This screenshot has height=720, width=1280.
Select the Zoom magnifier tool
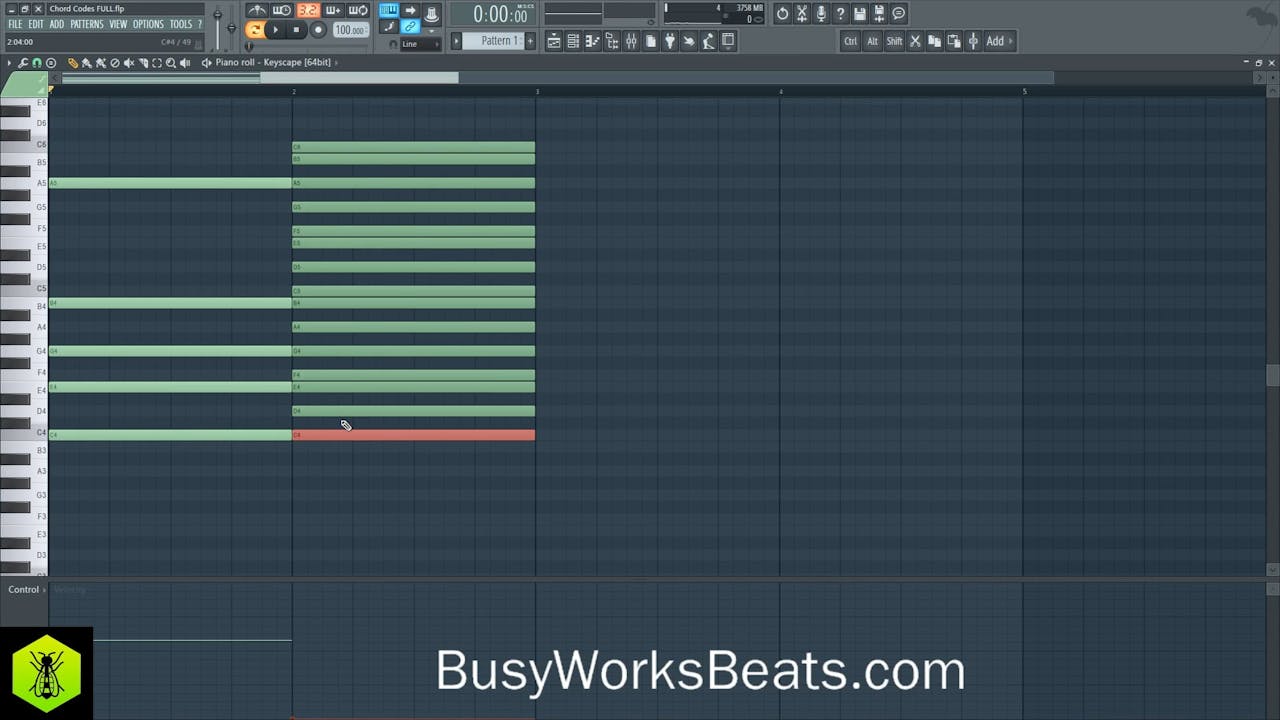[171, 63]
